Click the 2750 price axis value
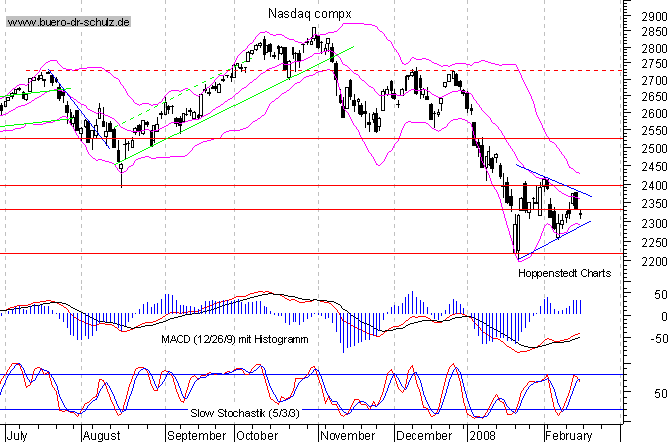The height and width of the screenshot is (442, 671). [x=655, y=64]
